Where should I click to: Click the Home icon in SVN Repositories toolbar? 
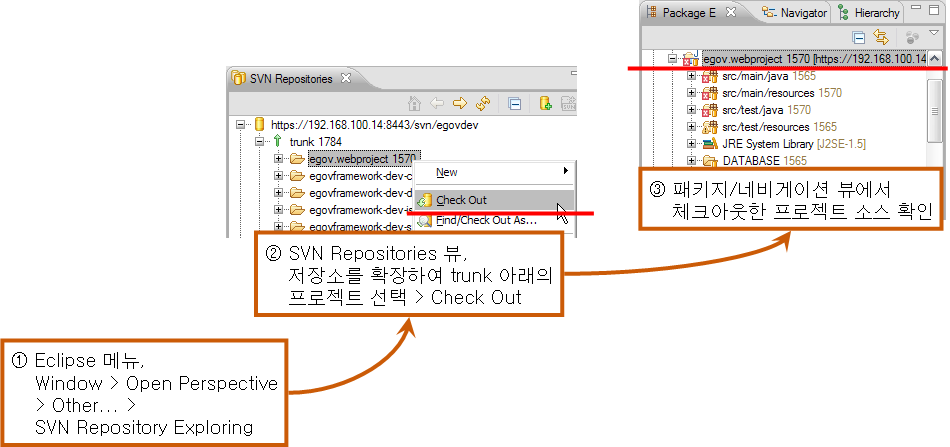click(415, 103)
